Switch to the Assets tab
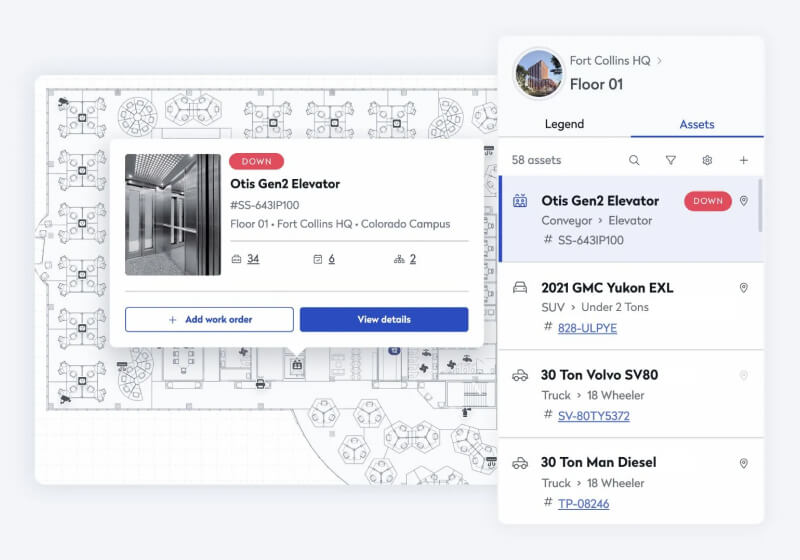800x560 pixels. 697,125
